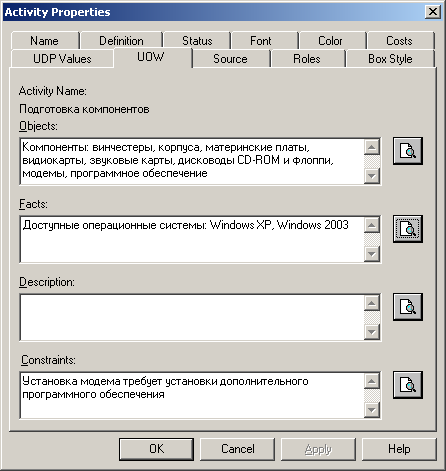
Task: Open the Box Style tab
Action: (x=390, y=59)
